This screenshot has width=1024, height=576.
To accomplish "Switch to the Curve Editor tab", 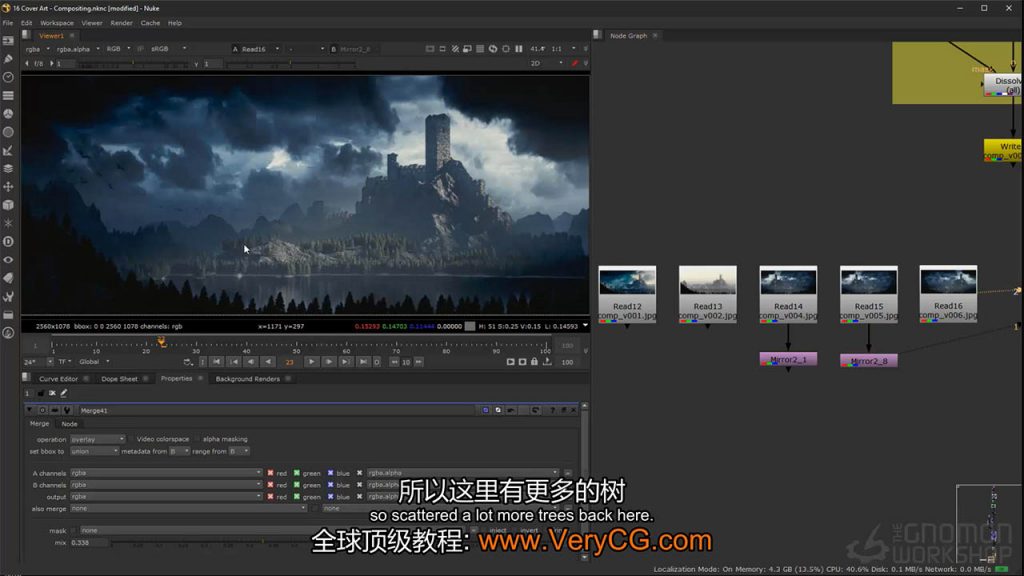I will coord(58,379).
